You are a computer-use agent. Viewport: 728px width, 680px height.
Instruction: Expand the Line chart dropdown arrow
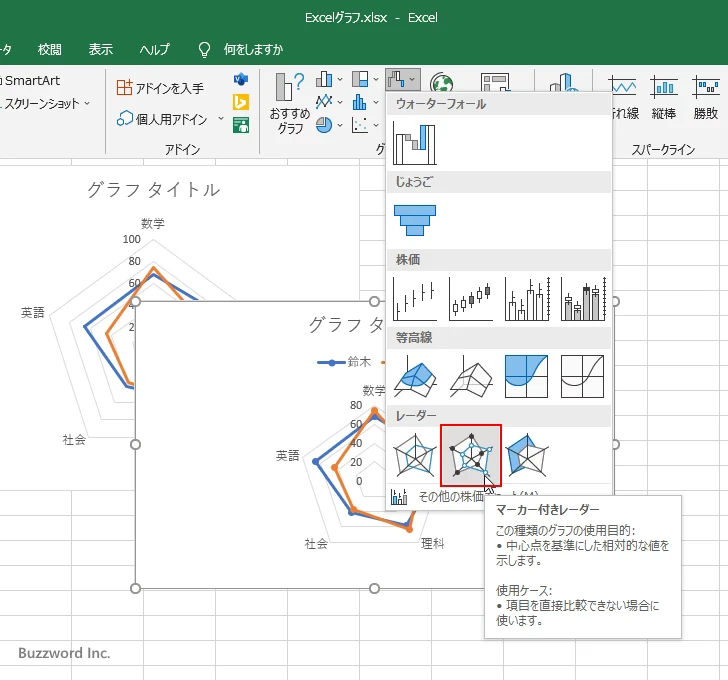point(340,102)
